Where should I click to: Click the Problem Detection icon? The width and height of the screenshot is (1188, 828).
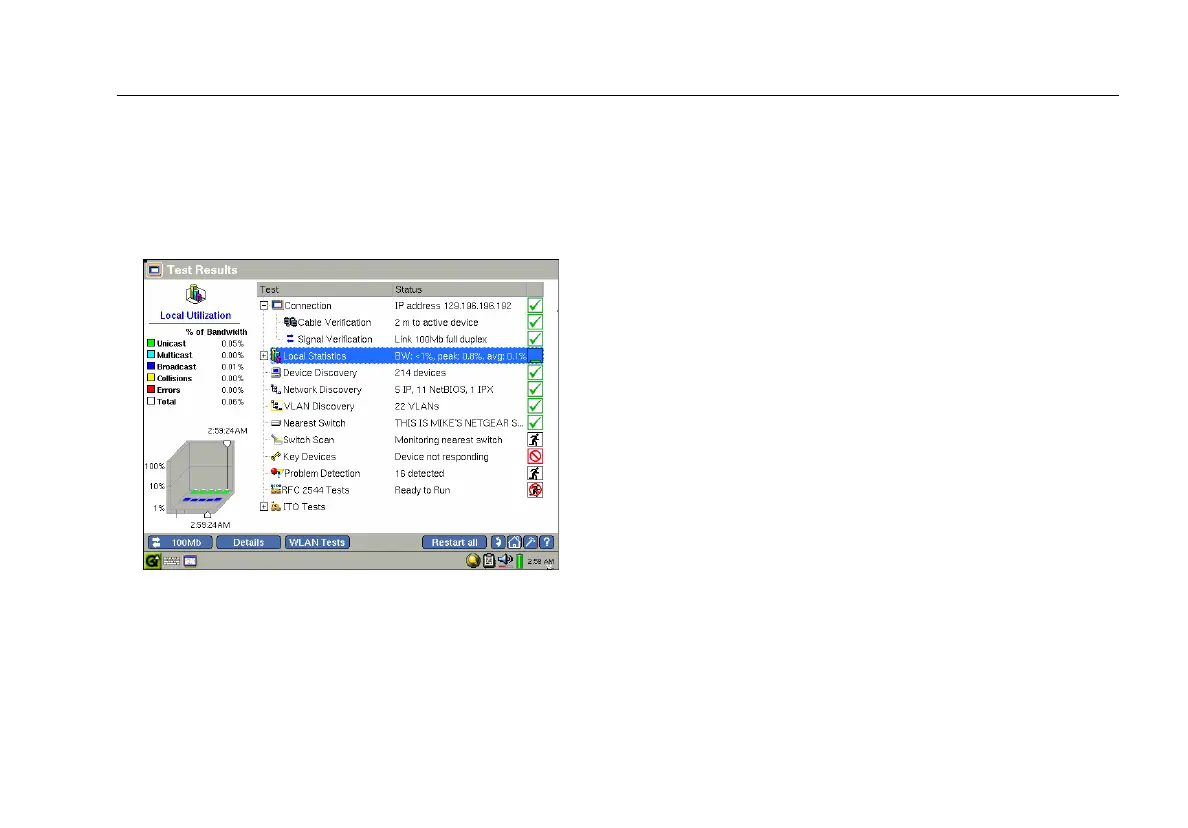tap(277, 473)
